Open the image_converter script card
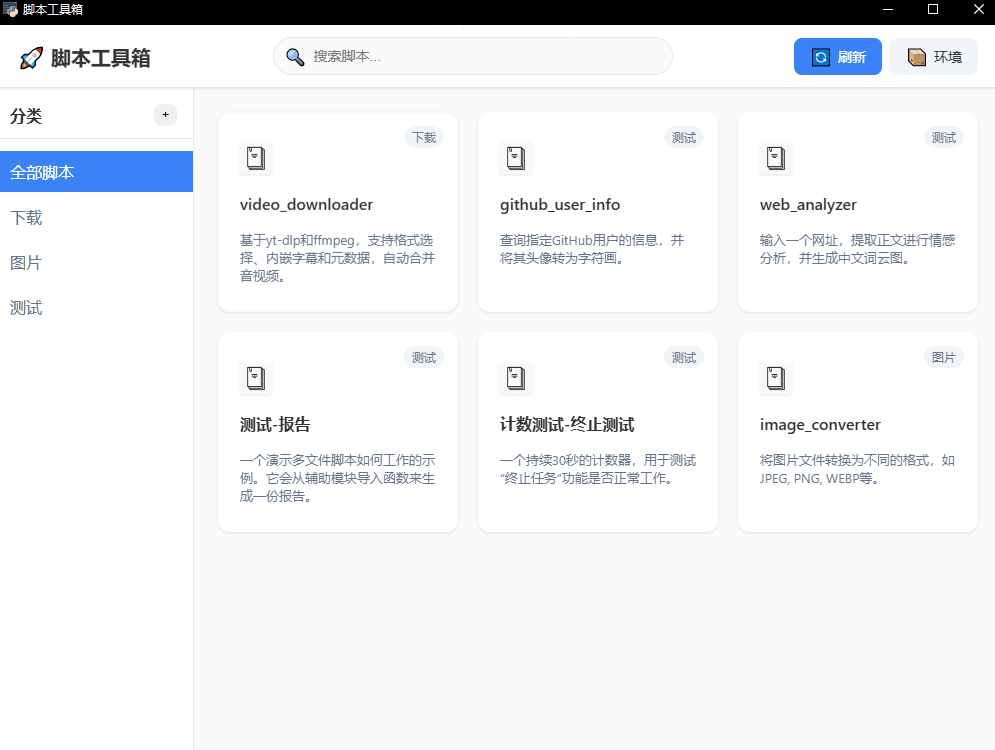 [857, 432]
